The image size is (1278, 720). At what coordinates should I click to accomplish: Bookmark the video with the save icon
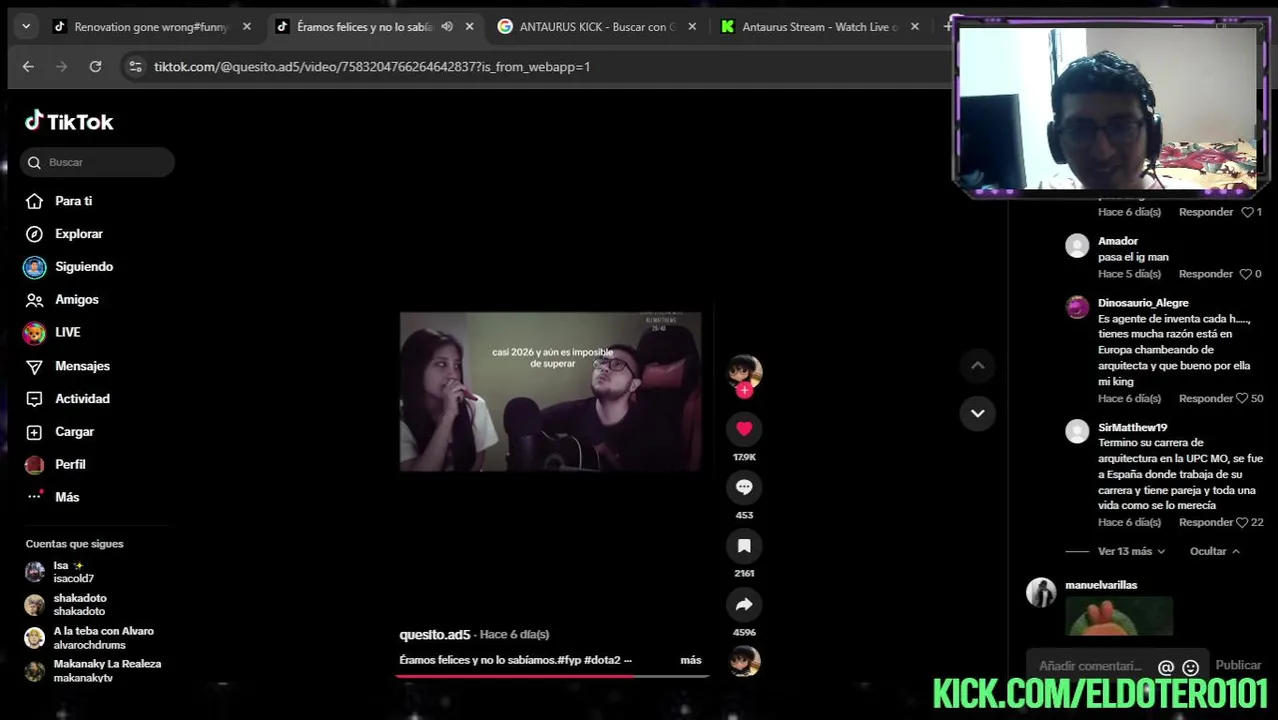click(744, 546)
